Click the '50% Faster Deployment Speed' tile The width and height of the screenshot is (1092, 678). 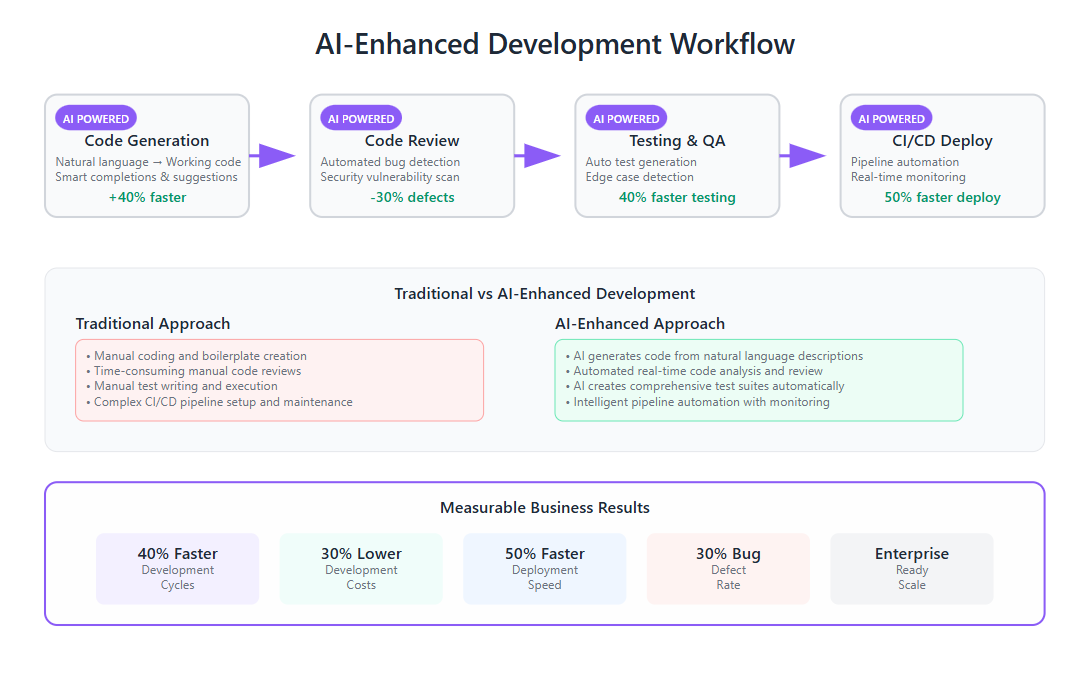coord(545,569)
